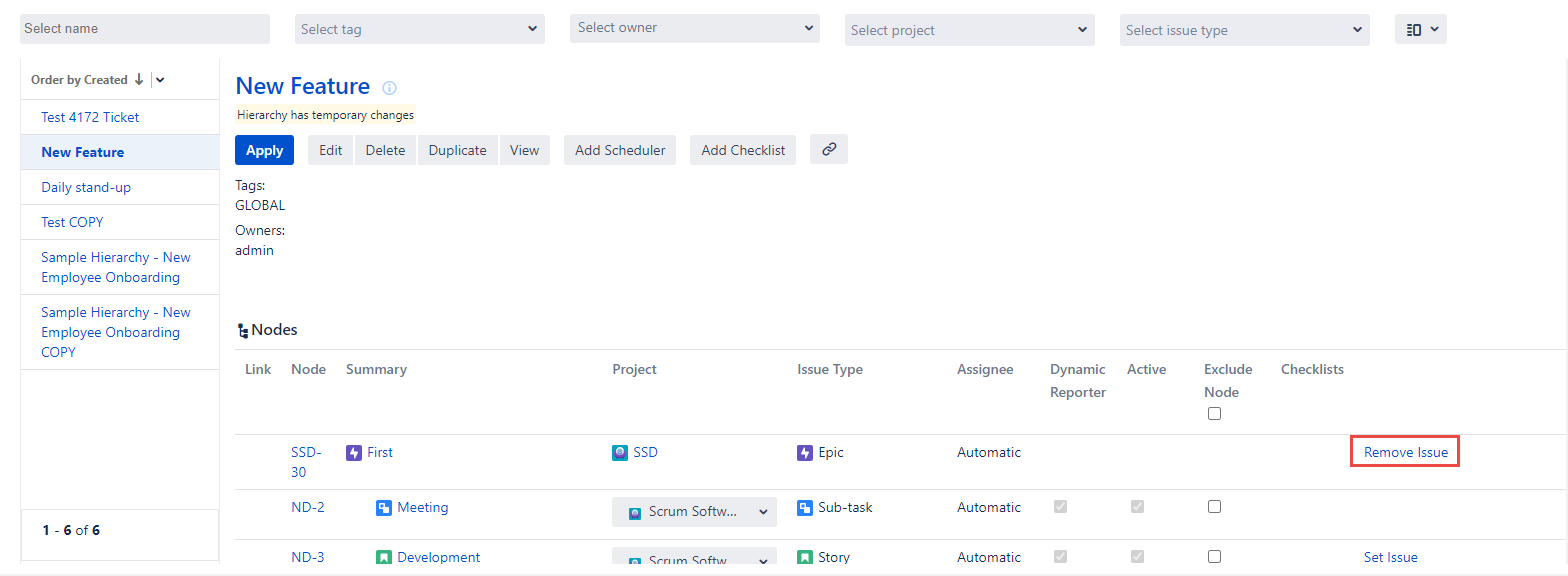Click the Story icon beside Development
The image size is (1568, 576).
[383, 558]
